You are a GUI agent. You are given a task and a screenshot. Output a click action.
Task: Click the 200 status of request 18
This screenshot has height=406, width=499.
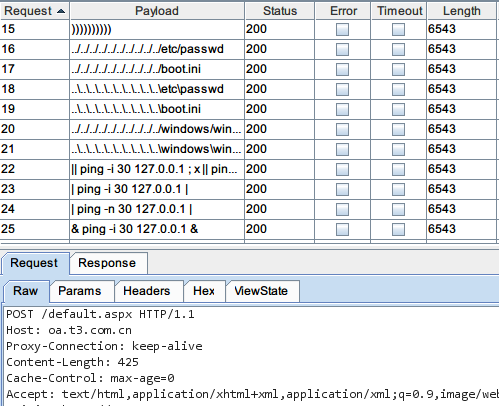(280, 89)
